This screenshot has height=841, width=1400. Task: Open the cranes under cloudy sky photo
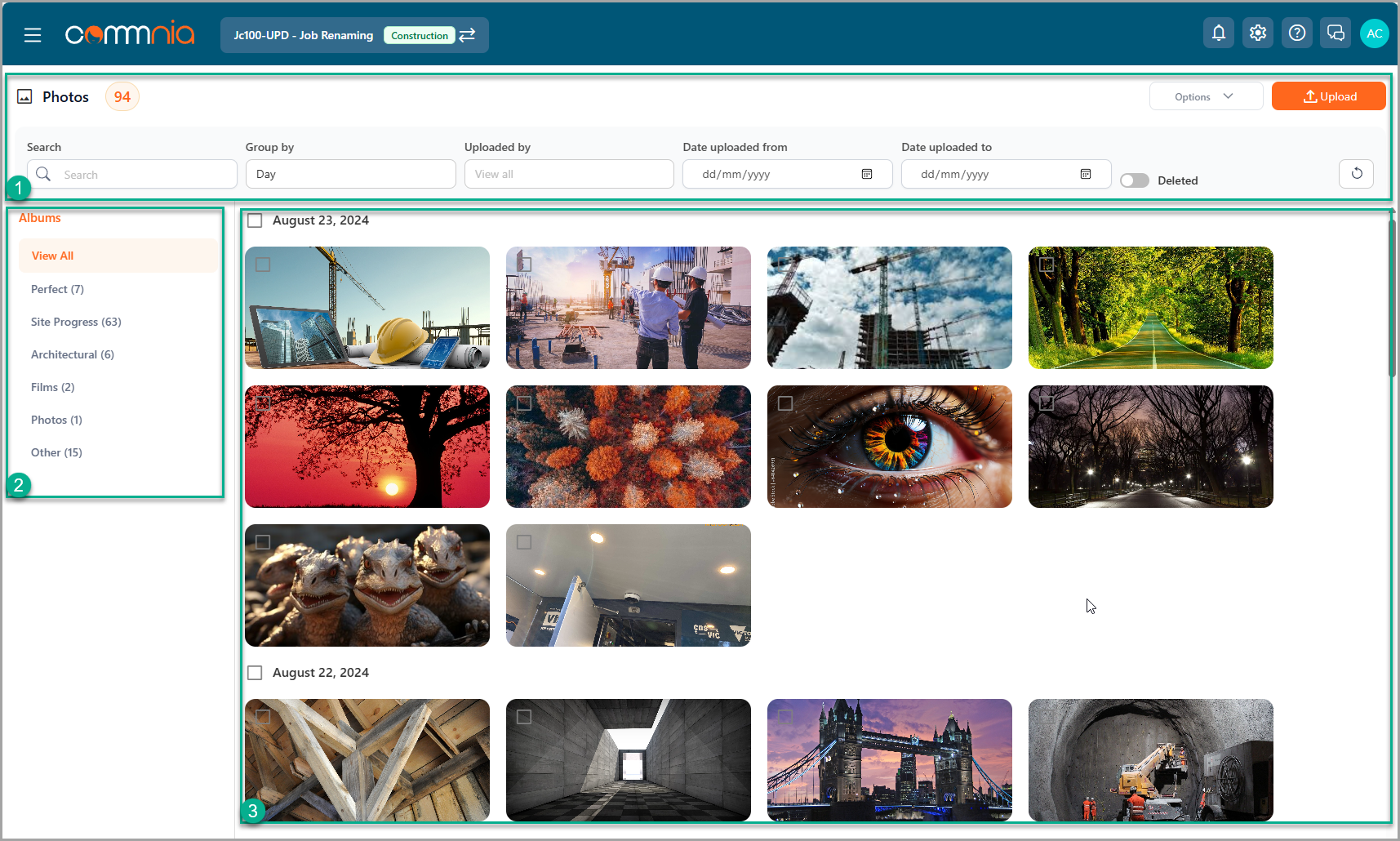pyautogui.click(x=890, y=308)
